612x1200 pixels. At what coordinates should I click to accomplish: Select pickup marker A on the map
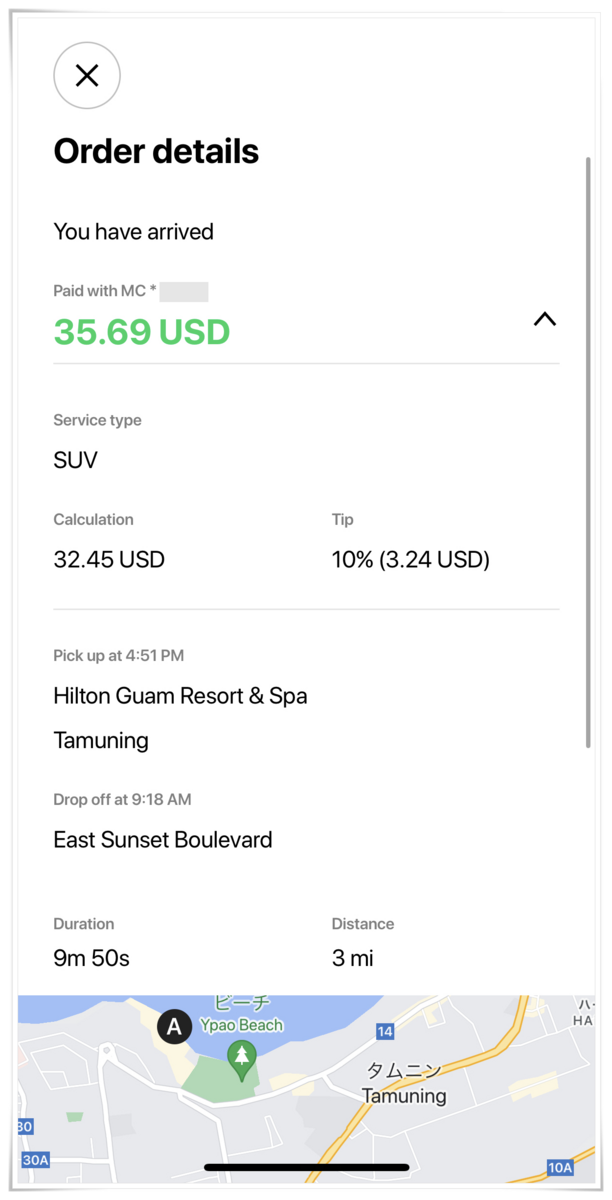(174, 1027)
